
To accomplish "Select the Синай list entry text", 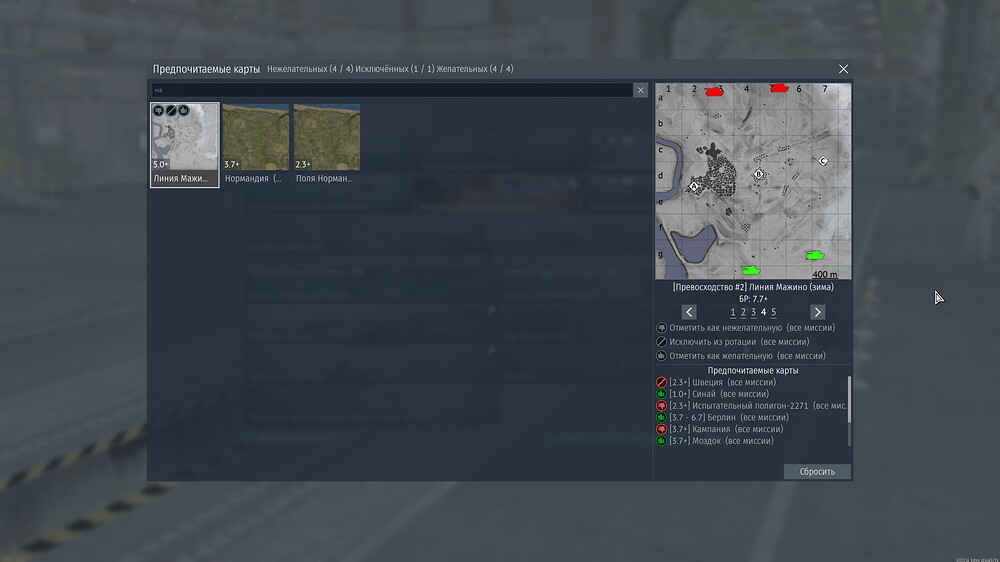I will tap(719, 394).
